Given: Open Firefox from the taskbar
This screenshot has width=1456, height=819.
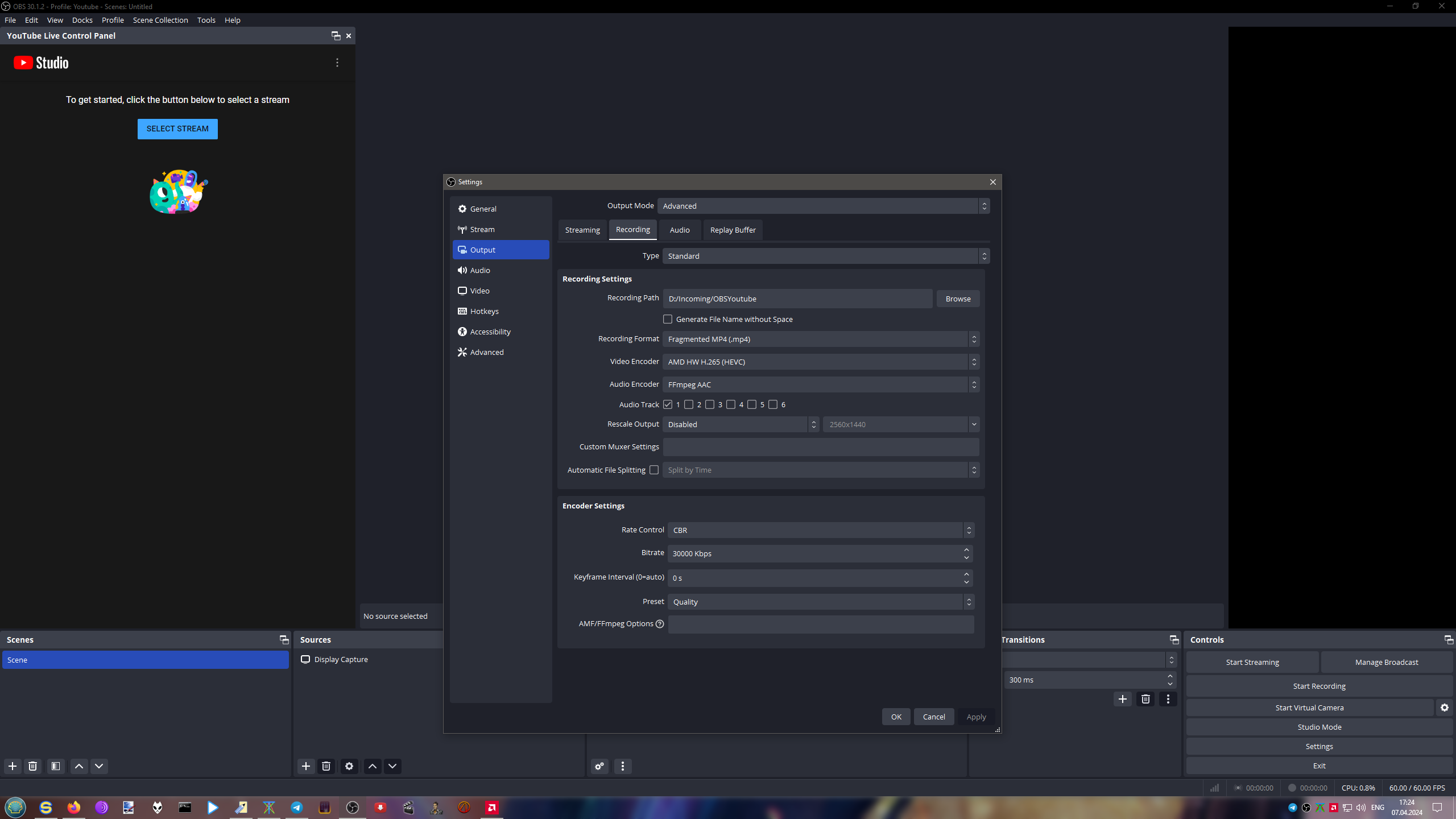Looking at the screenshot, I should 74,807.
